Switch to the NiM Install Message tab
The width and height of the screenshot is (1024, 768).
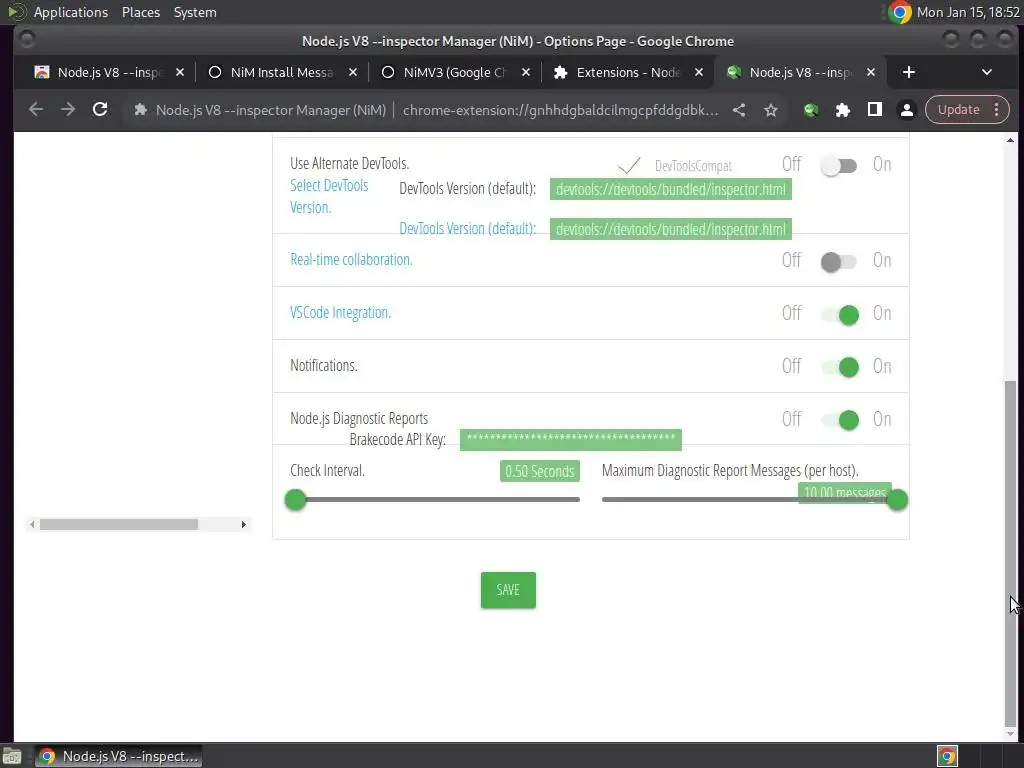281,72
